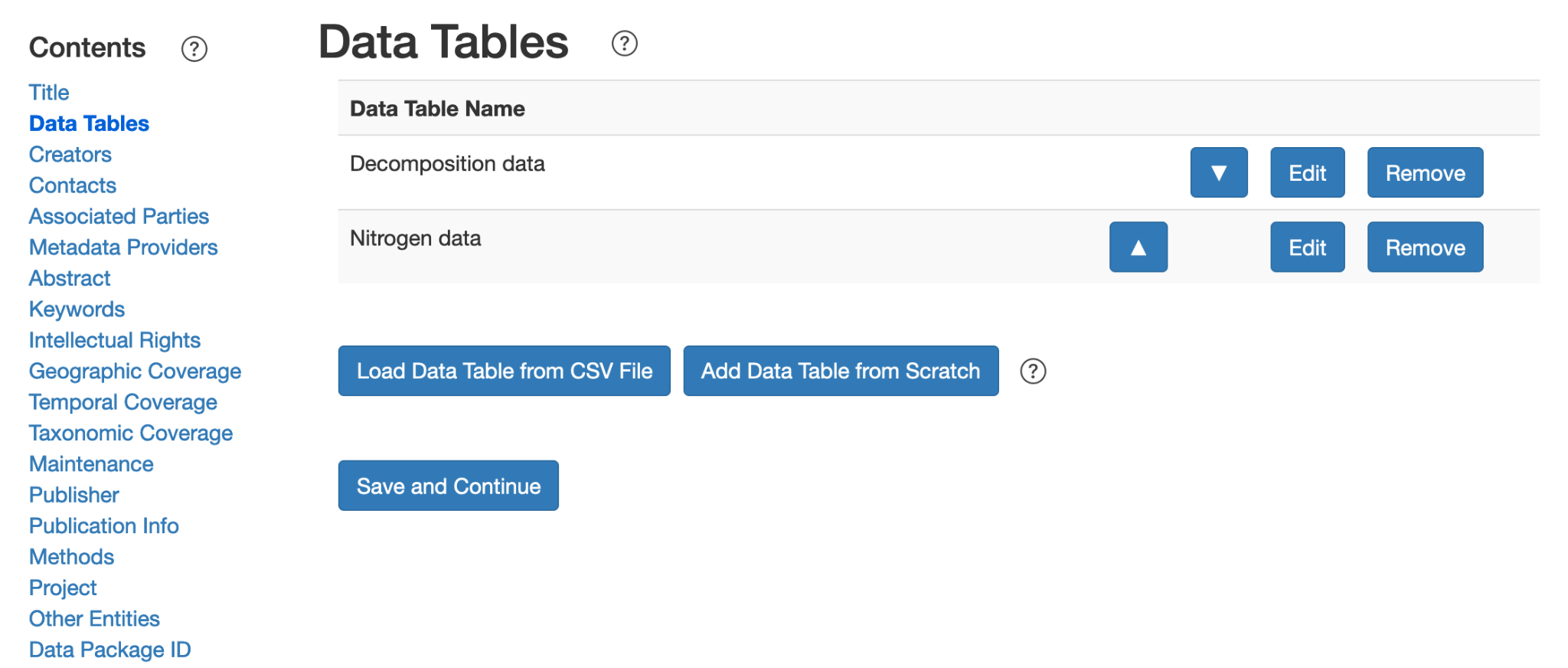Screen dimensions: 1568x668
Task: Go to Creators section
Action: 70,155
